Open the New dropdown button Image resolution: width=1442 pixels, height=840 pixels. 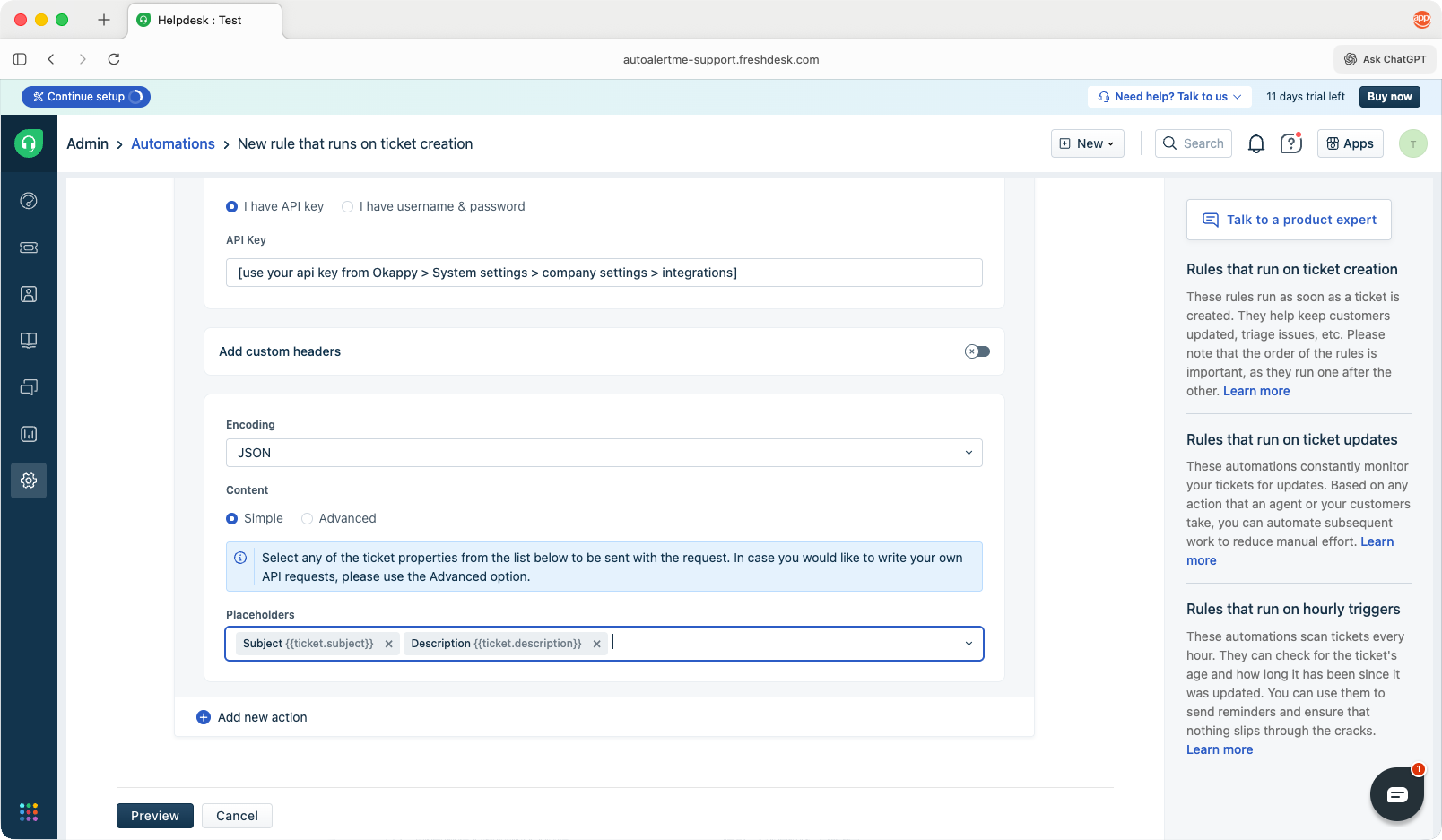coord(1088,143)
